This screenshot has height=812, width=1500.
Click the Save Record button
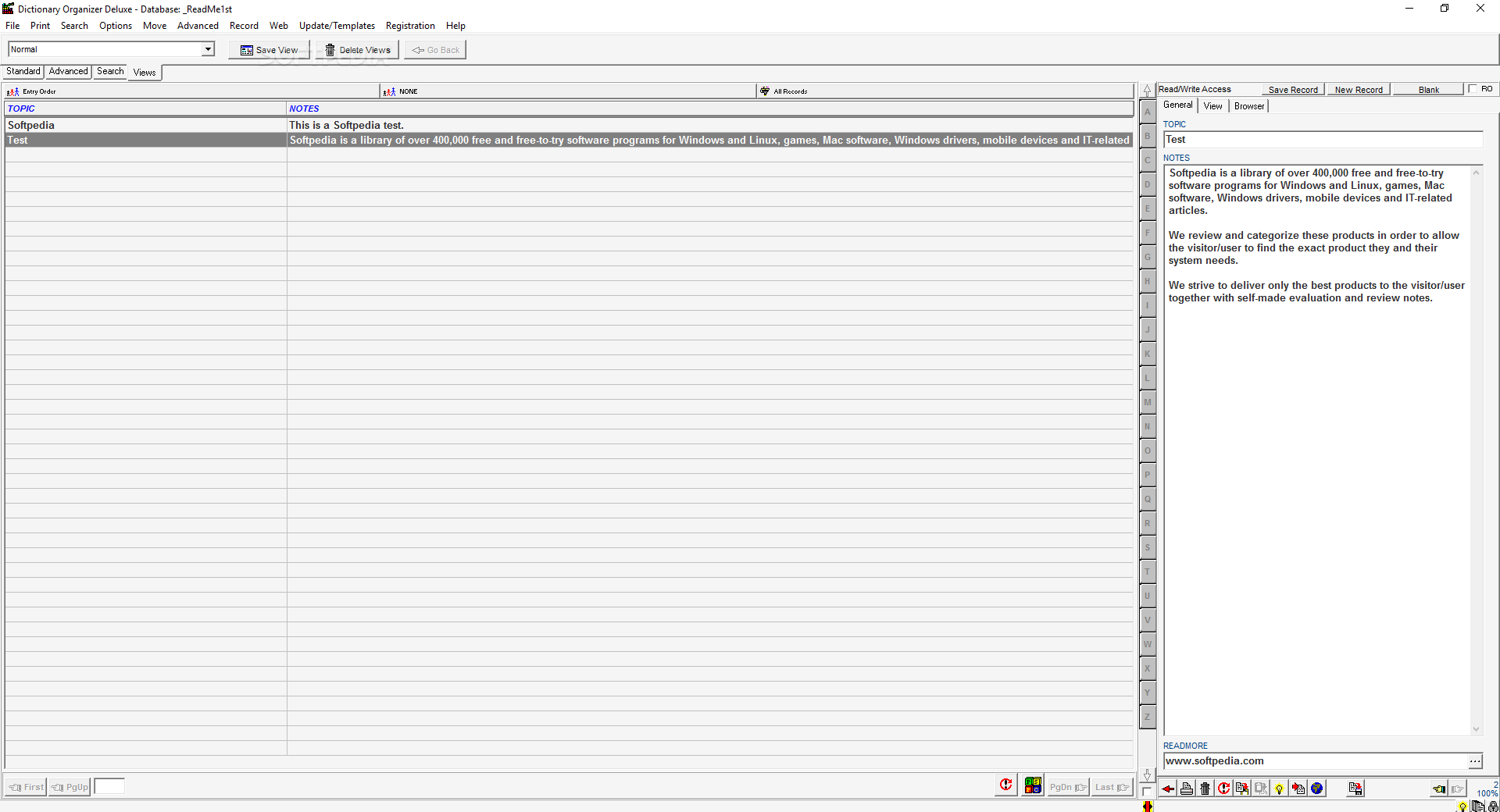(1293, 90)
